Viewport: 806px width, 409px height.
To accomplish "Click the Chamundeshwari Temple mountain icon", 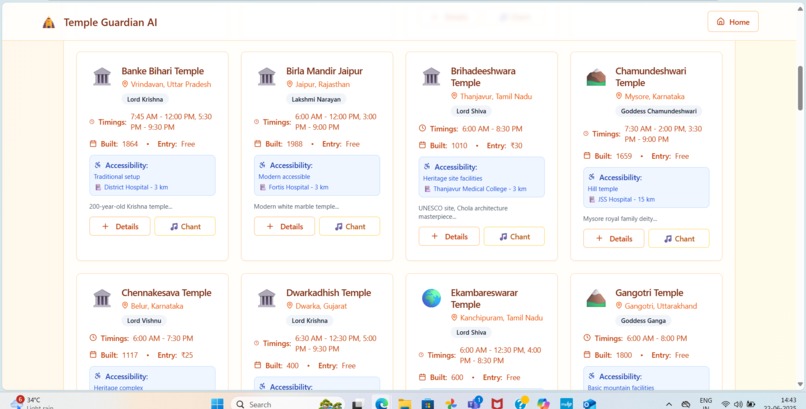I will point(596,77).
